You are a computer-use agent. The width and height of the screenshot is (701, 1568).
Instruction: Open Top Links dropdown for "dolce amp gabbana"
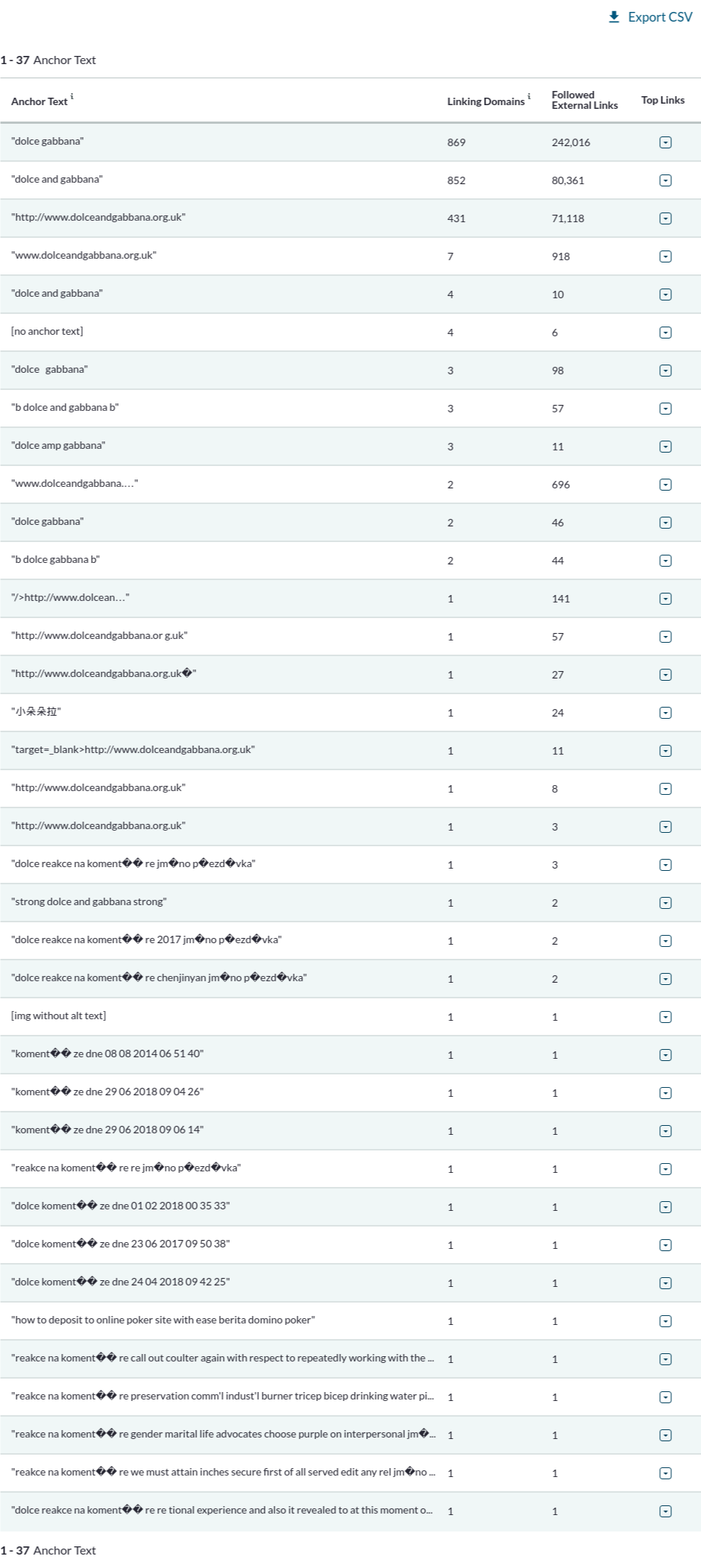click(665, 447)
